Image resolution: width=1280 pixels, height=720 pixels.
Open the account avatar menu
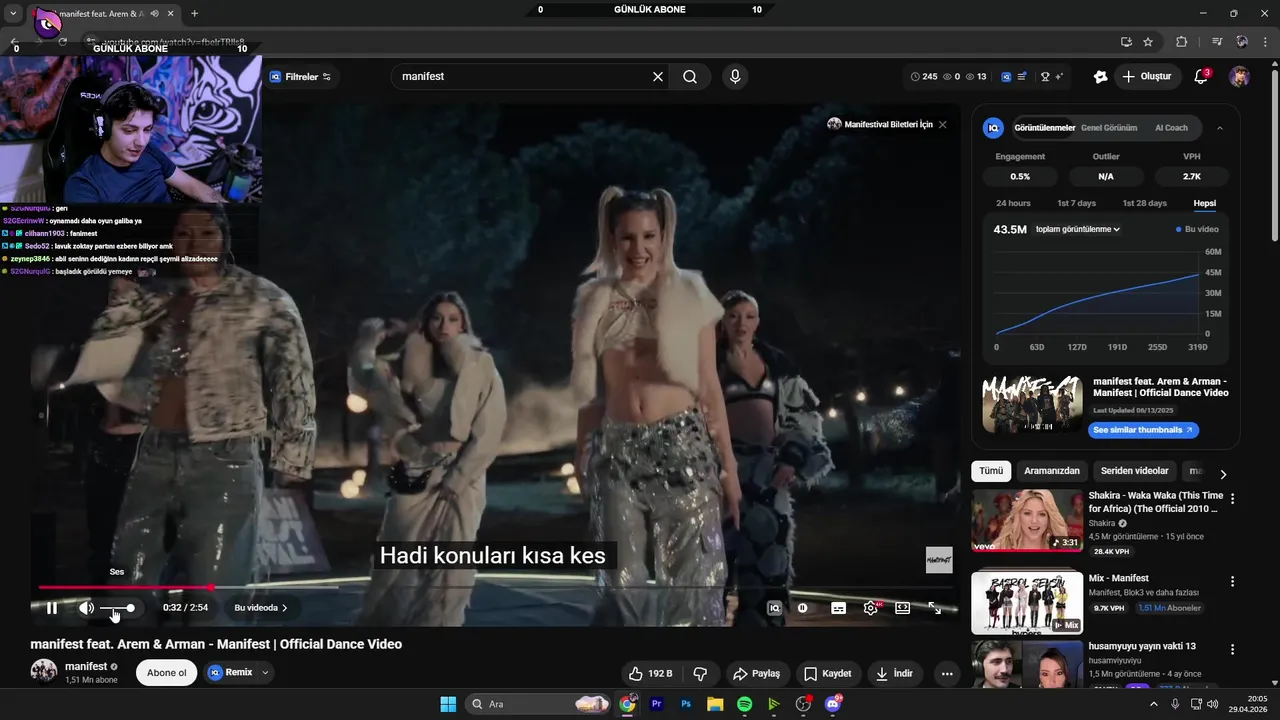(1239, 77)
